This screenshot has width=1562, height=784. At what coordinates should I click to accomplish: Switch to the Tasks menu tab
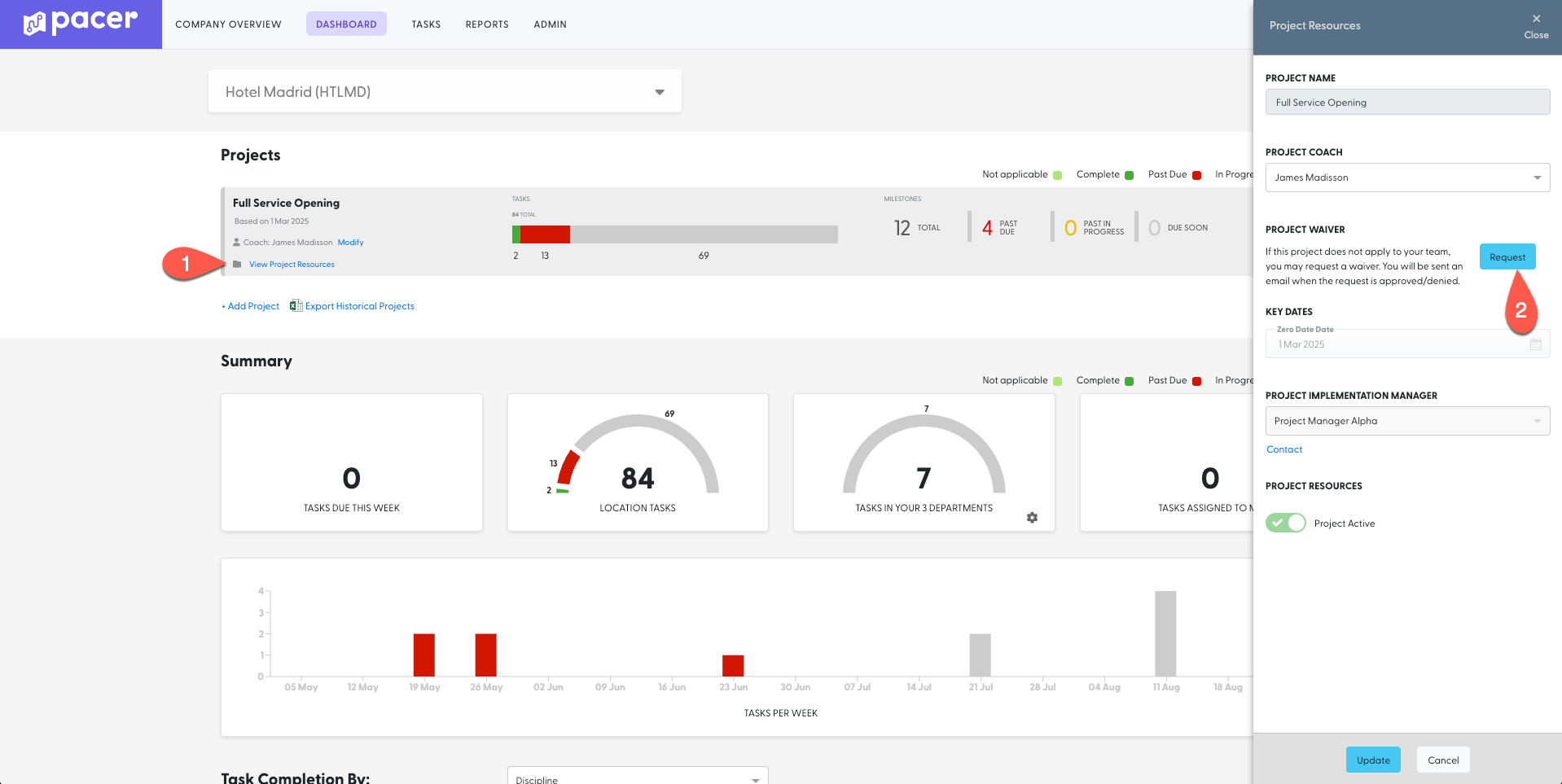coord(426,24)
